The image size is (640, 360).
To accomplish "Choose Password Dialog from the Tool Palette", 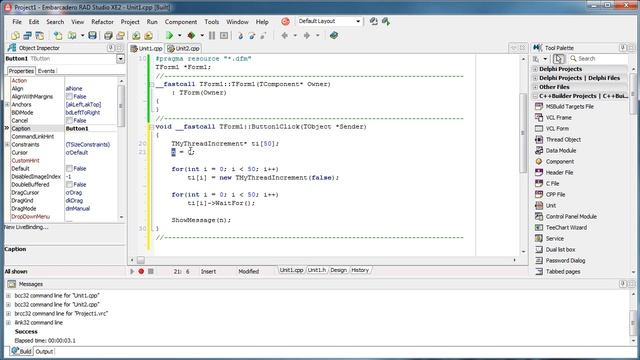I will click(565, 260).
